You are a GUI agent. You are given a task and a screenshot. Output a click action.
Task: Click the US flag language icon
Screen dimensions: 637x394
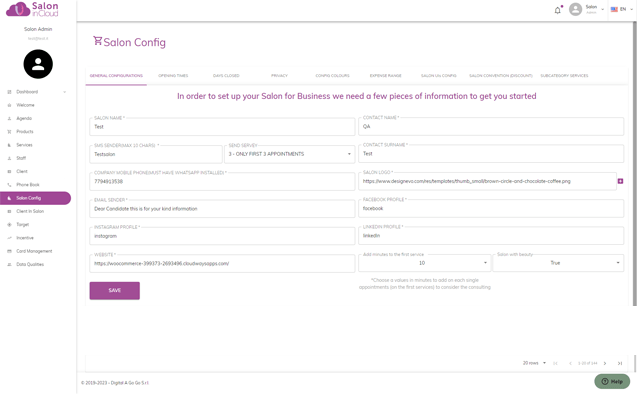click(x=614, y=9)
